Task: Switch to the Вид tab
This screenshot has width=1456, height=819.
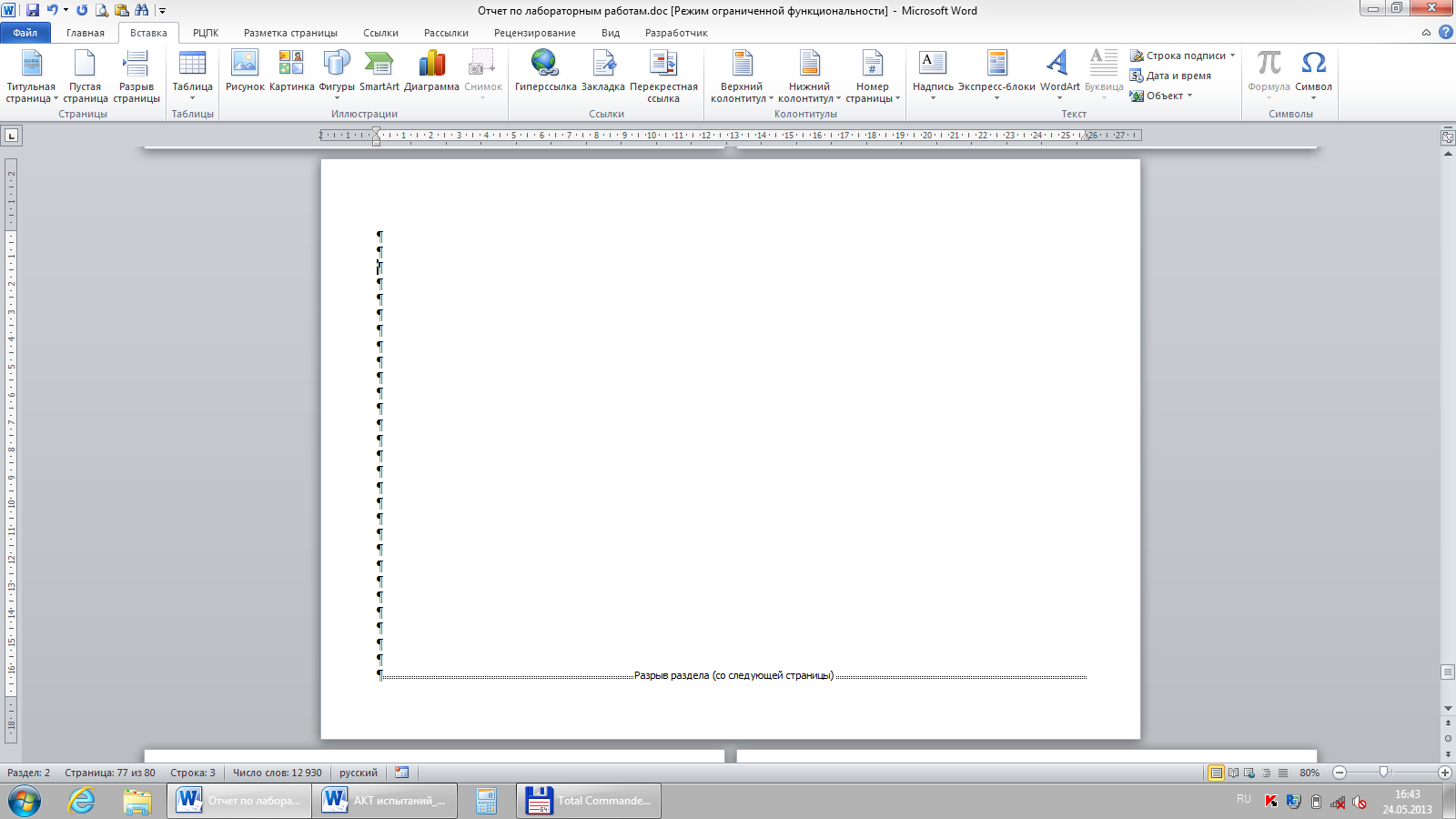Action: coord(611,33)
